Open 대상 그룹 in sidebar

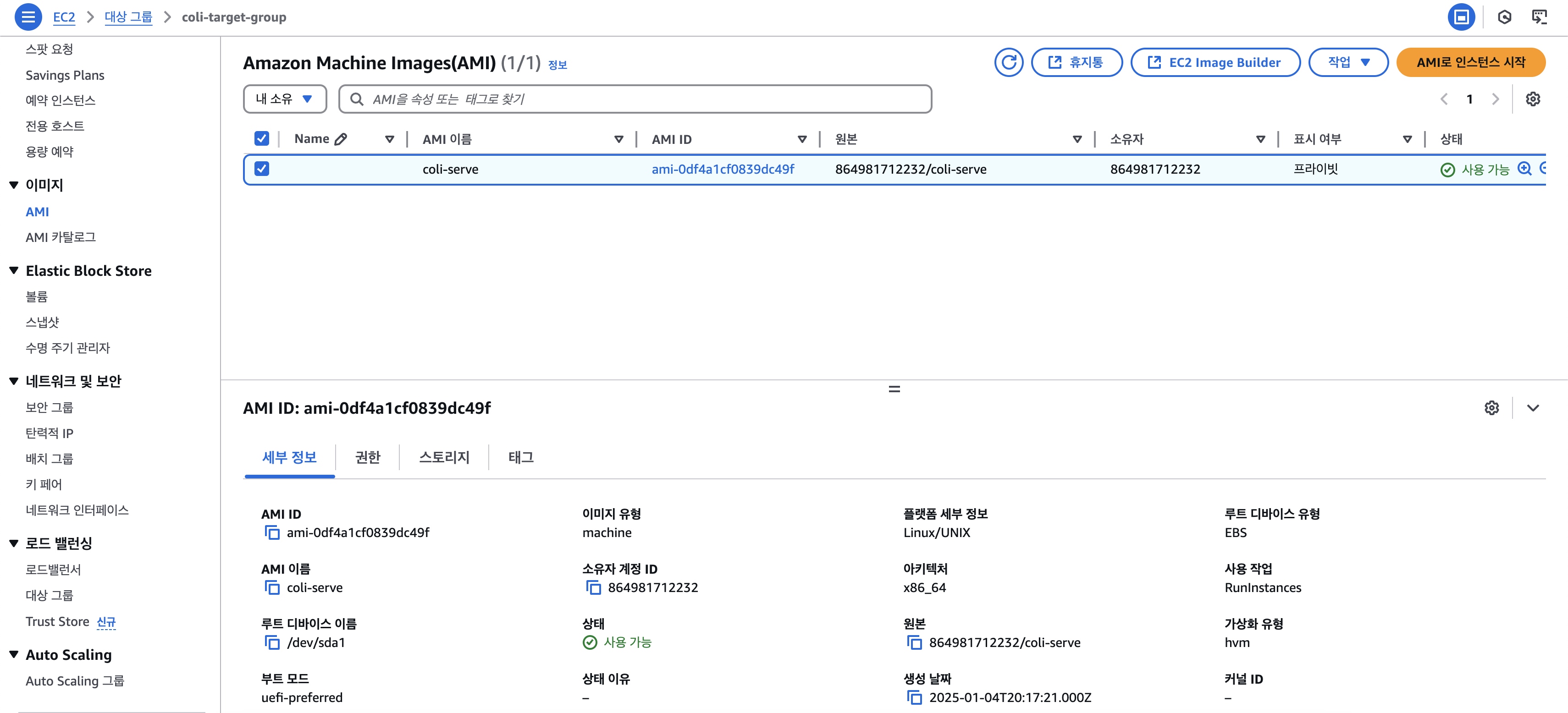(x=50, y=595)
